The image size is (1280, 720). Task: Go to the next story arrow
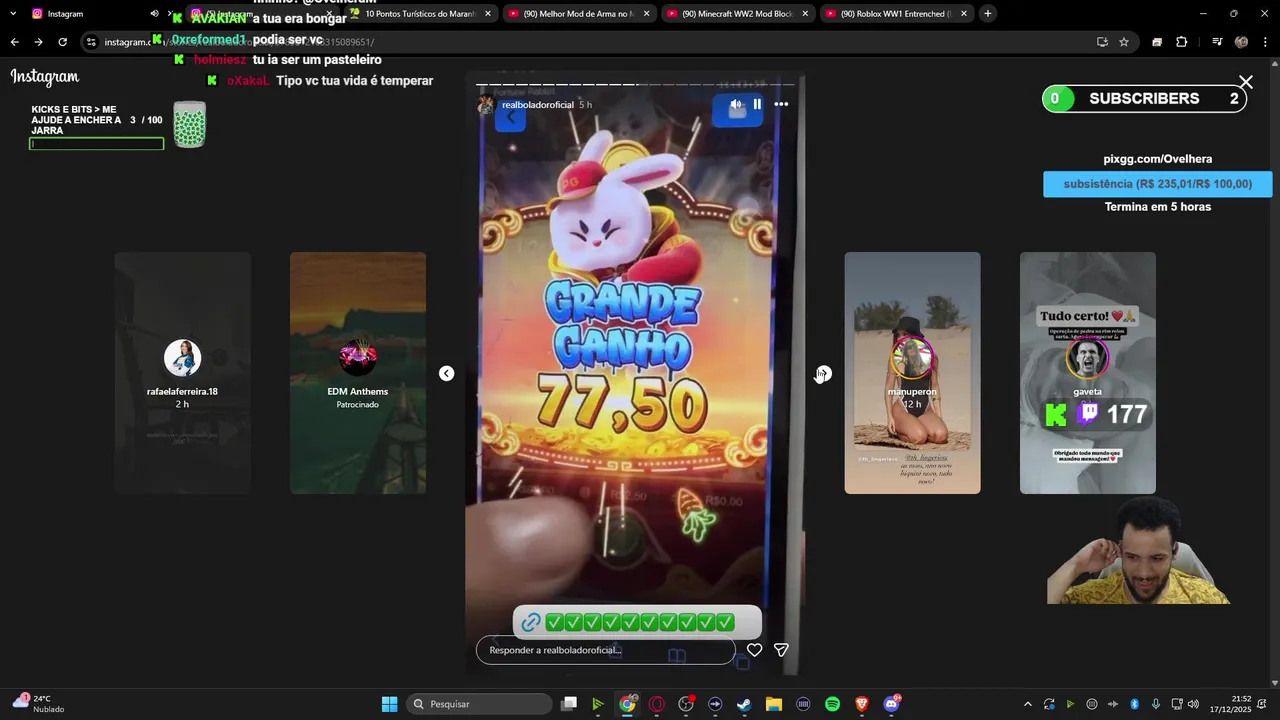click(822, 373)
